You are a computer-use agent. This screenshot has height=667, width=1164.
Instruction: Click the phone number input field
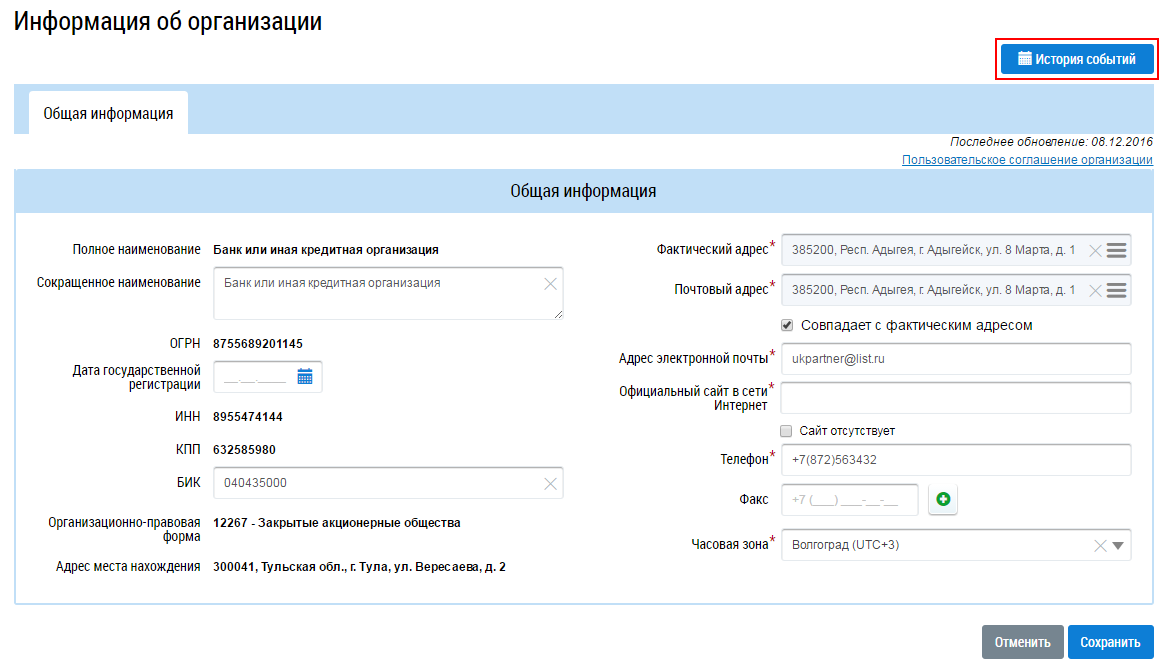955,460
